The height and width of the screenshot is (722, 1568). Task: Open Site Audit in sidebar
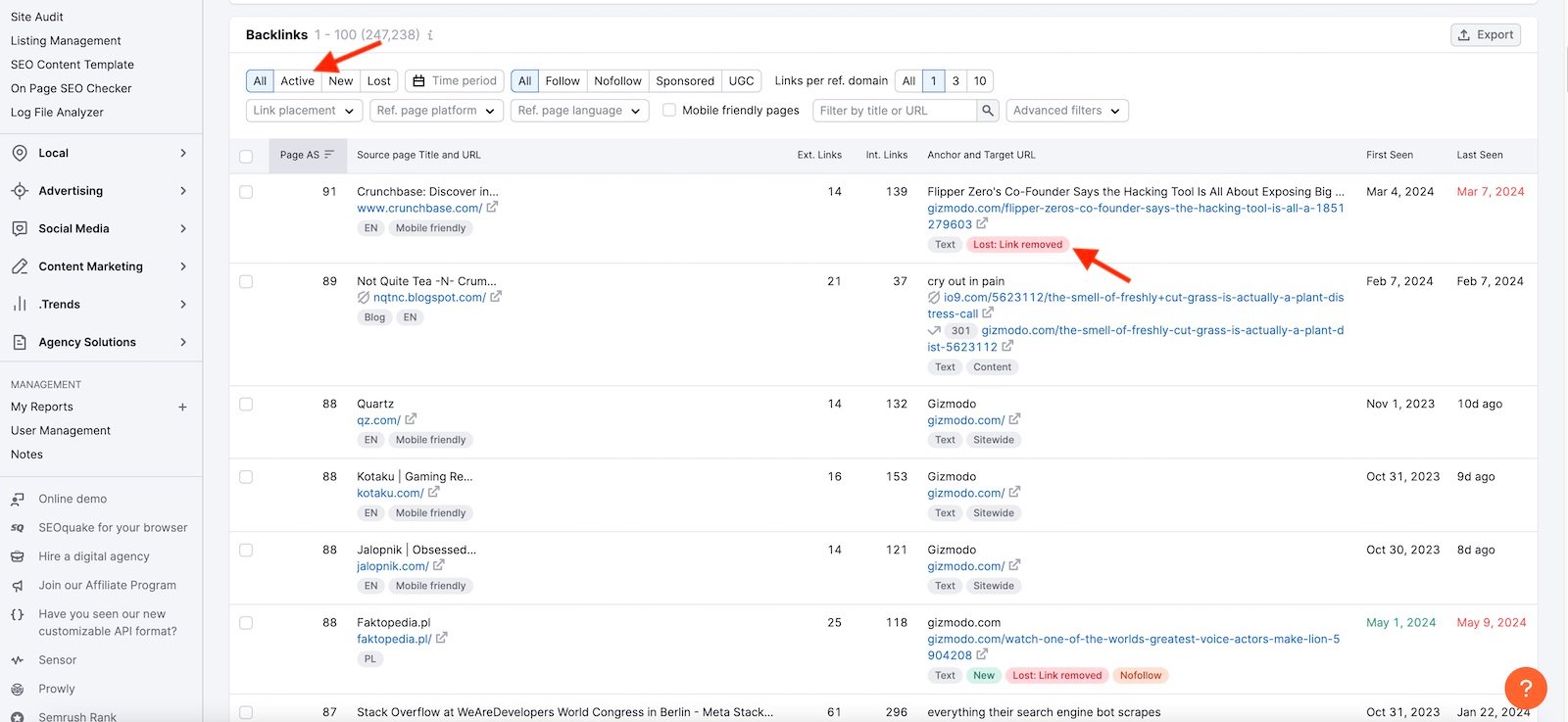[x=37, y=17]
